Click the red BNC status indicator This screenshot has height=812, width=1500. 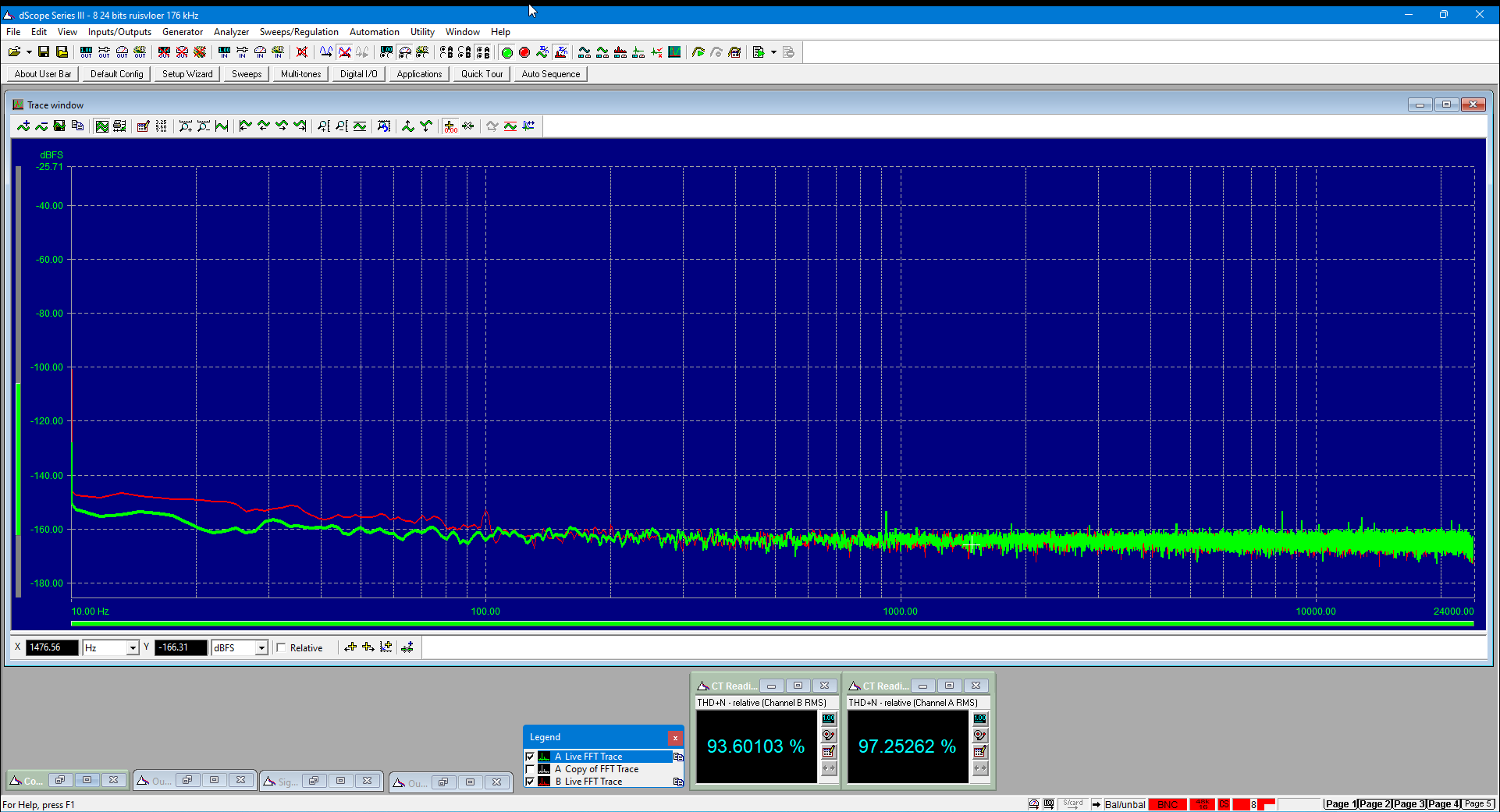click(x=1168, y=804)
